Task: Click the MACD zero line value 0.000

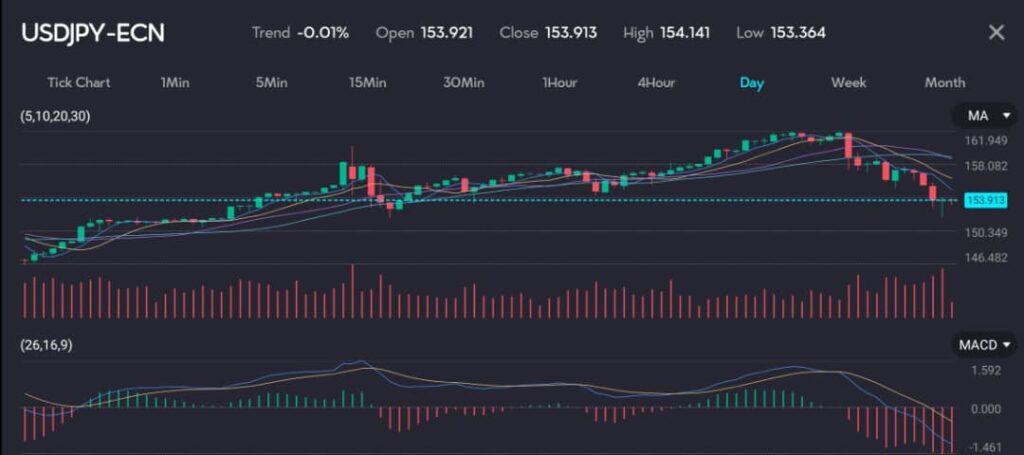Action: 985,409
